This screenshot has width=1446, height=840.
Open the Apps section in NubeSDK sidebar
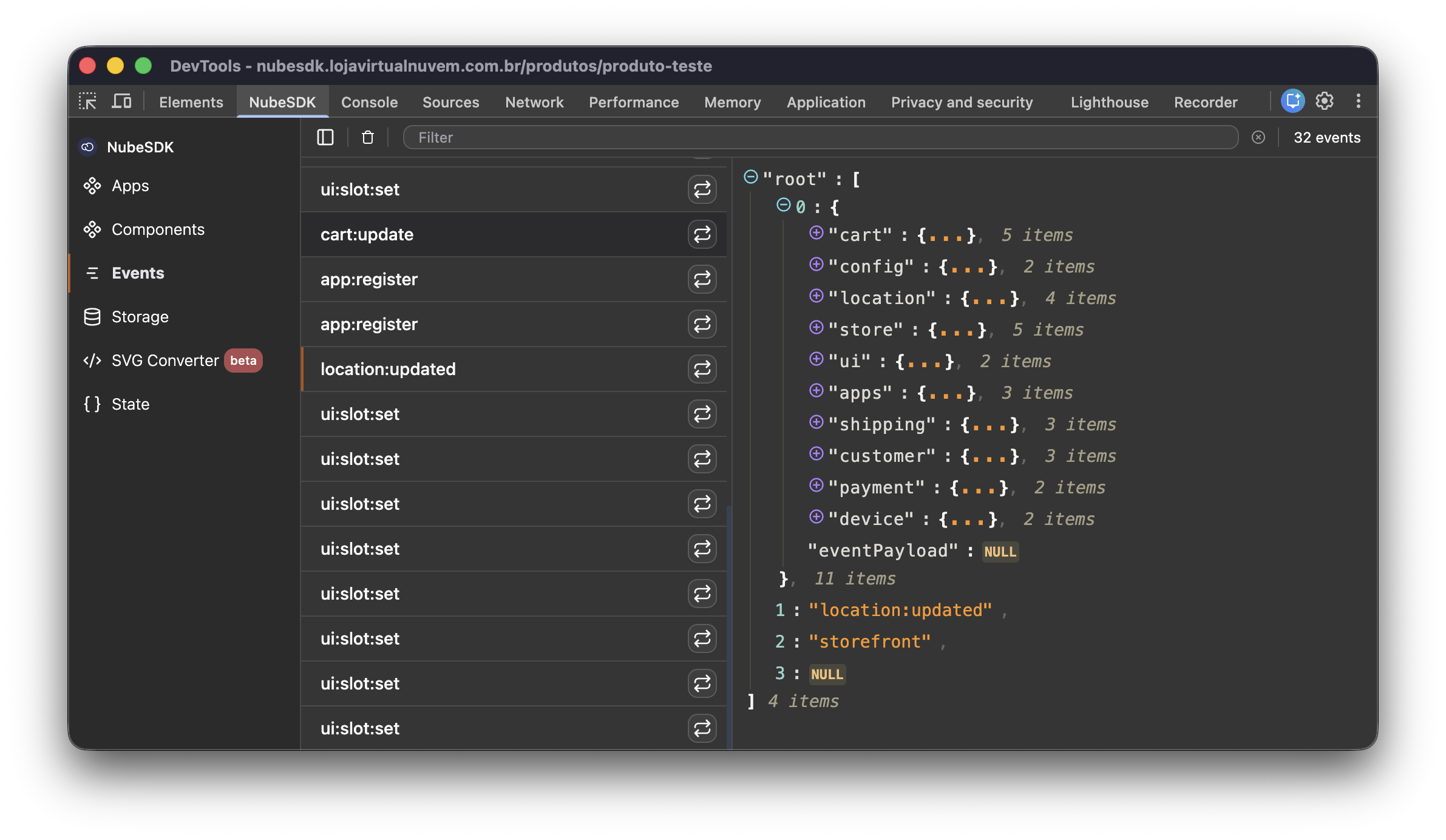coord(129,186)
